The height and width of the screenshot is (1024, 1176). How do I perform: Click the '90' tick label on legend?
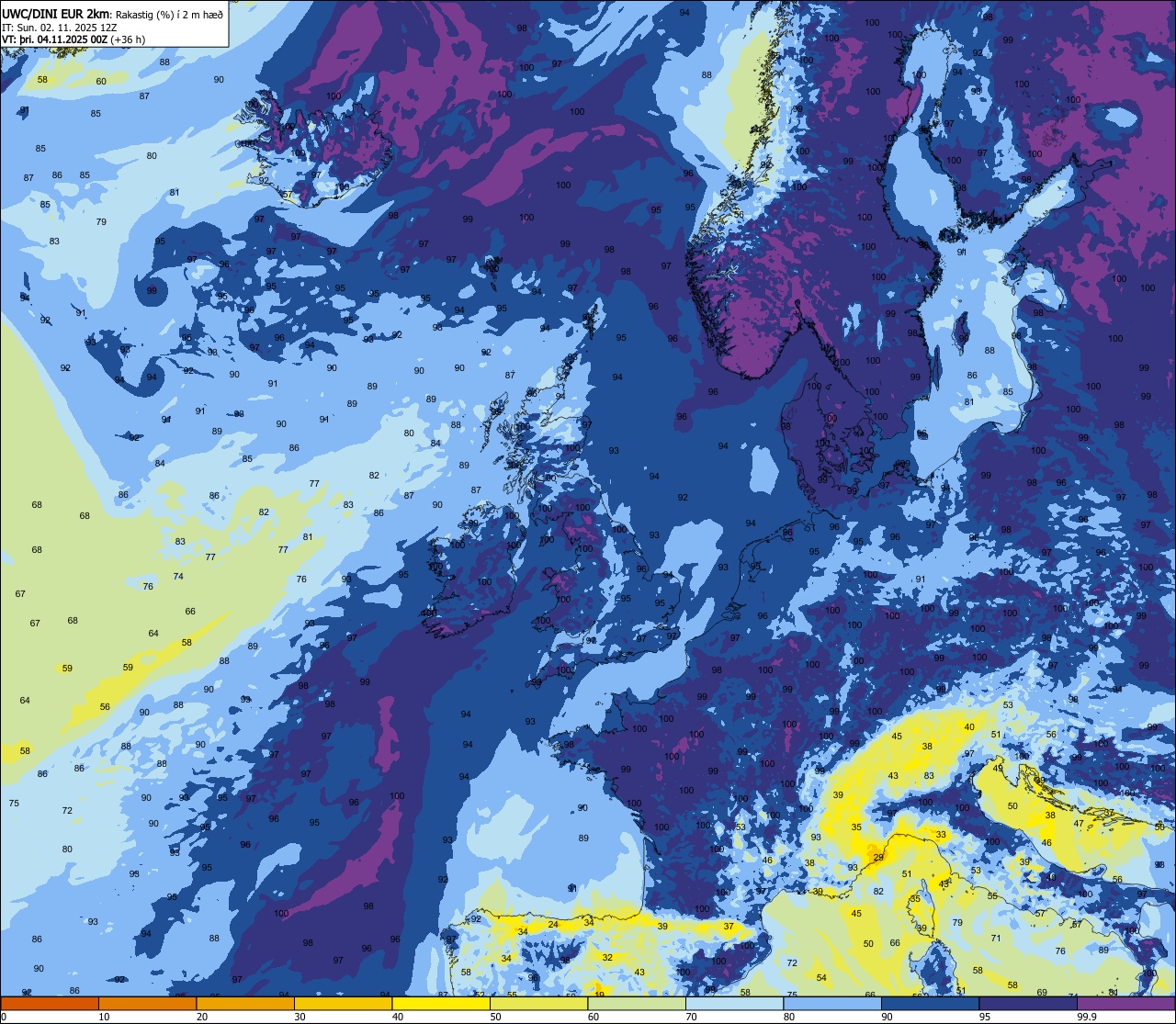[x=887, y=1017]
